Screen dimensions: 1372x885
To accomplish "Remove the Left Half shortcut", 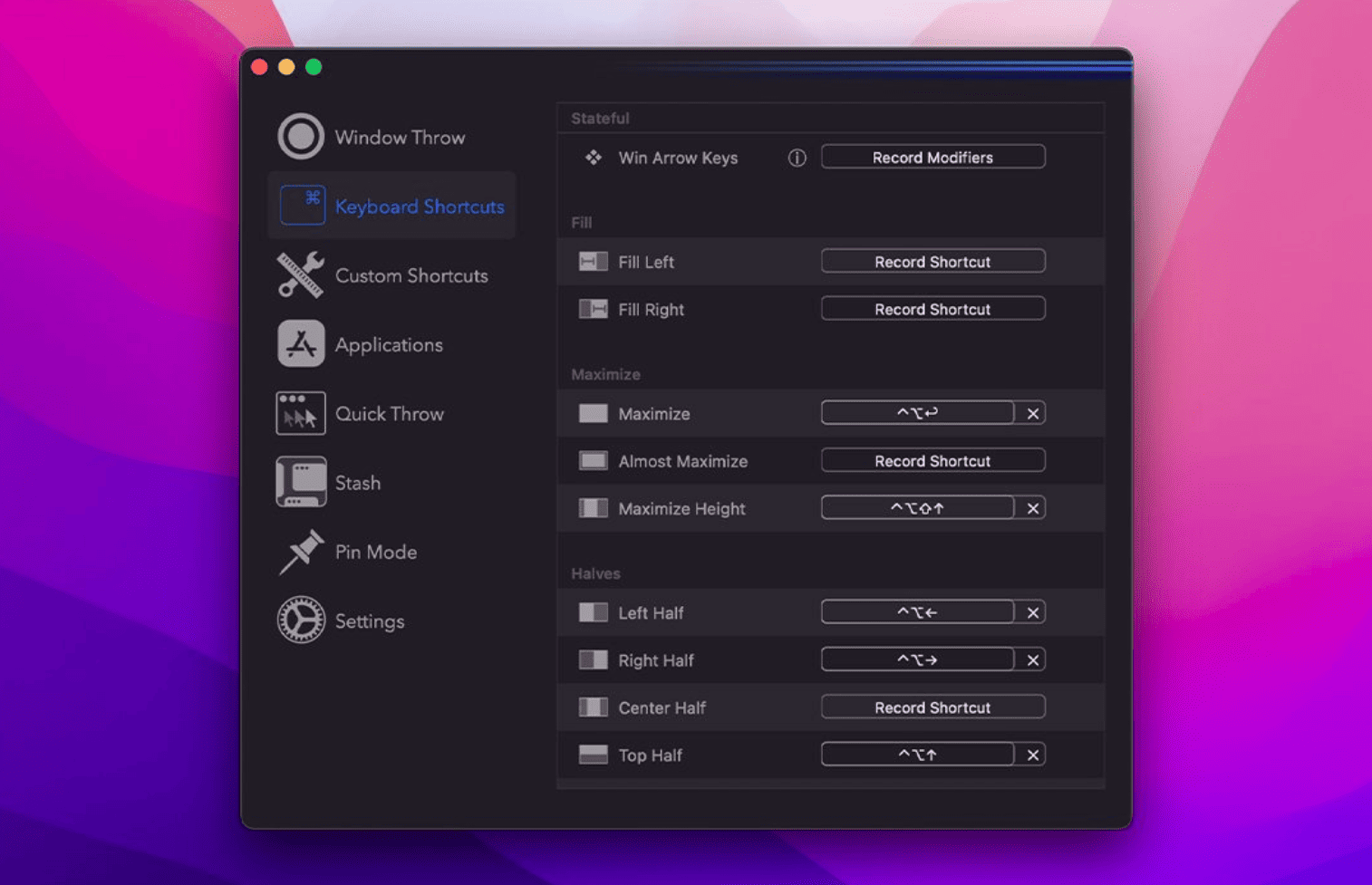I will (x=1032, y=612).
